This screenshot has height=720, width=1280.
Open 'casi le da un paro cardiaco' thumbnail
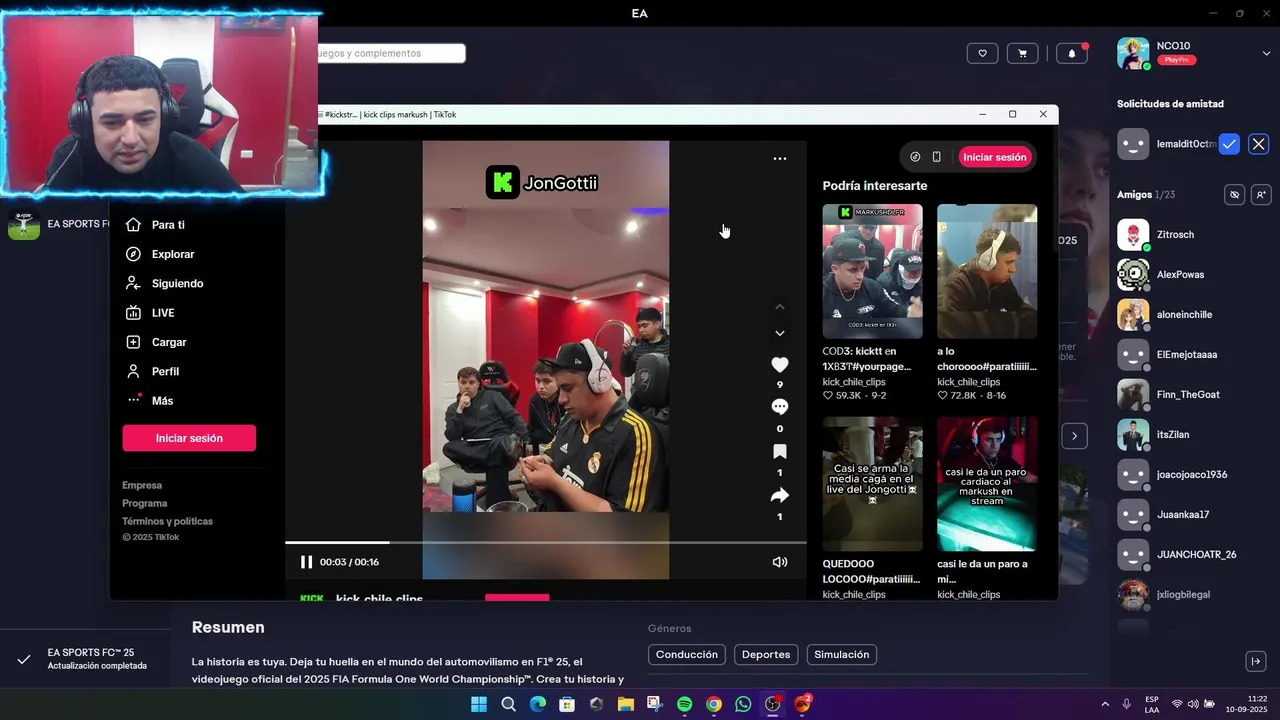tap(987, 484)
